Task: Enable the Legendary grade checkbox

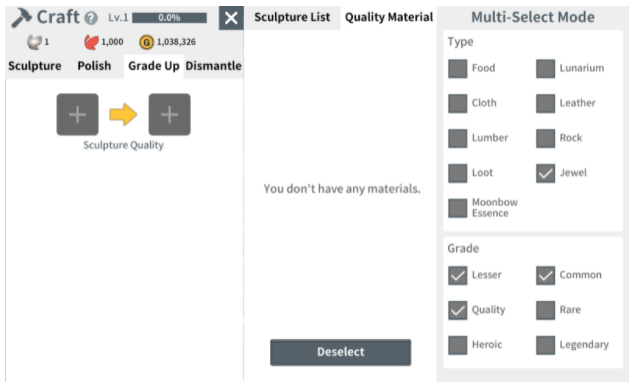Action: (546, 345)
